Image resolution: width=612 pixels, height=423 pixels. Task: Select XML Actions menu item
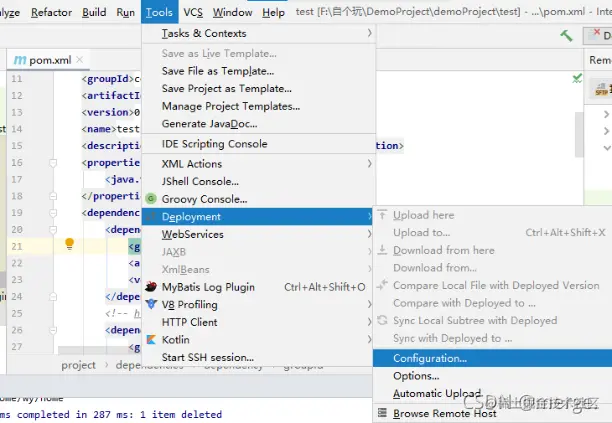coord(258,164)
